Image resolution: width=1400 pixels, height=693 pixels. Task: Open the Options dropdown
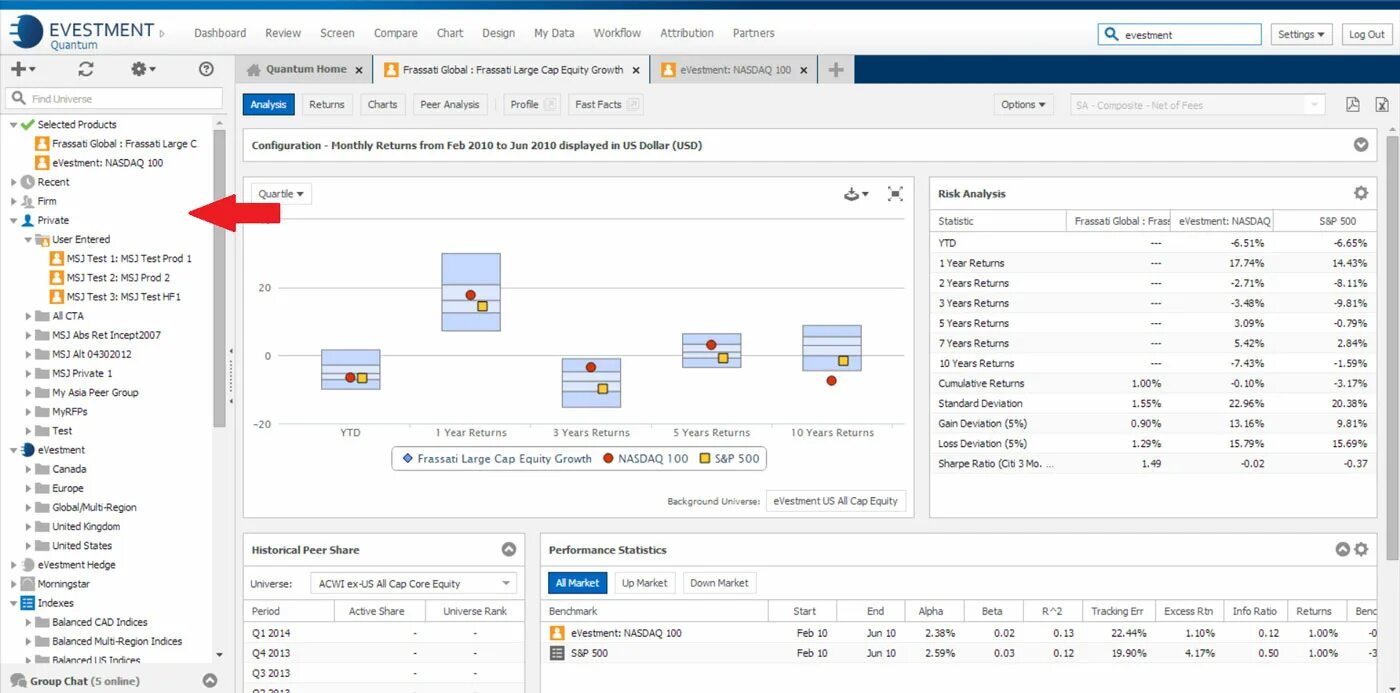(x=1023, y=105)
